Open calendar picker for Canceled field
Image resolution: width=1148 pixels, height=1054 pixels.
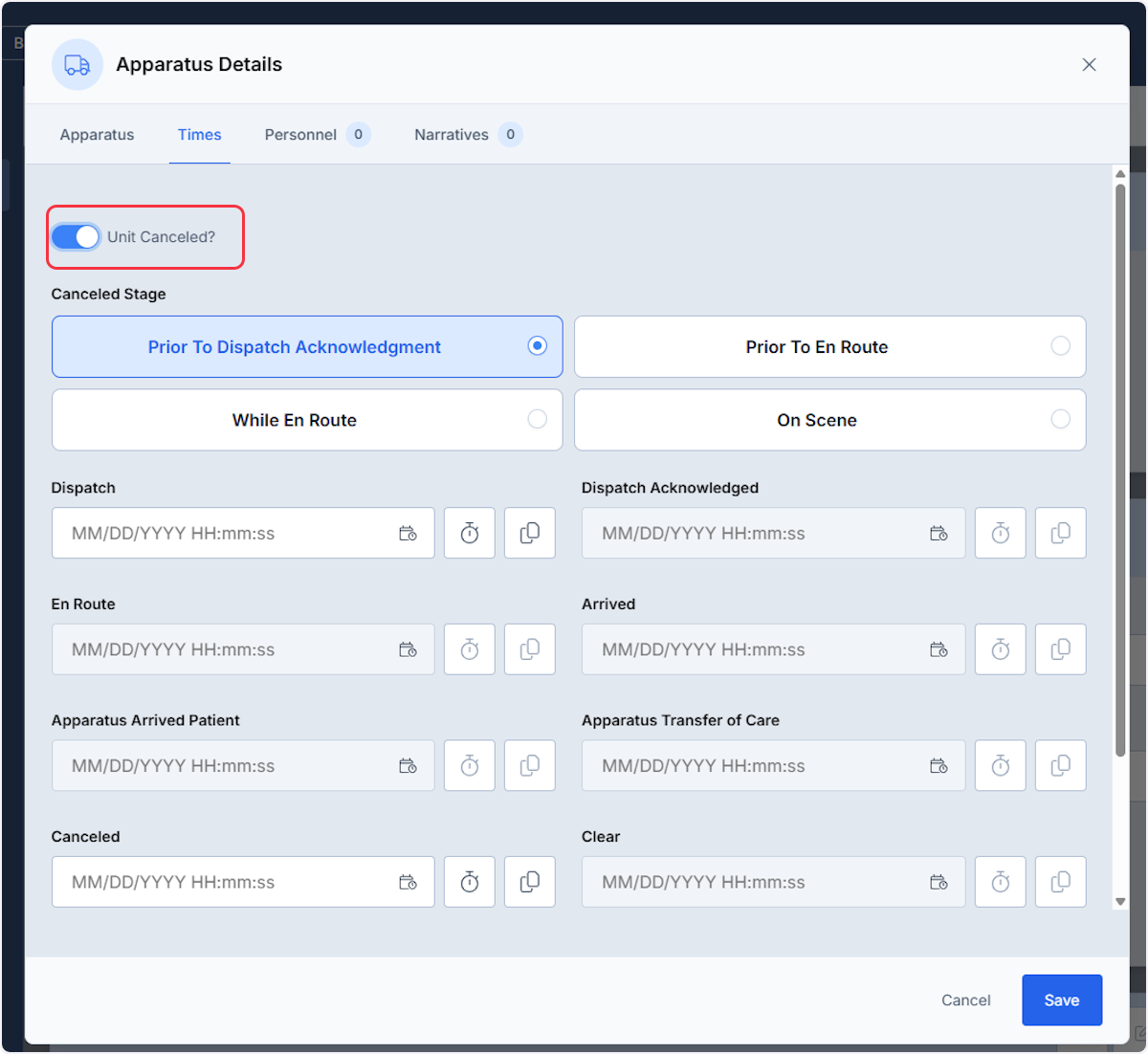pos(408,882)
